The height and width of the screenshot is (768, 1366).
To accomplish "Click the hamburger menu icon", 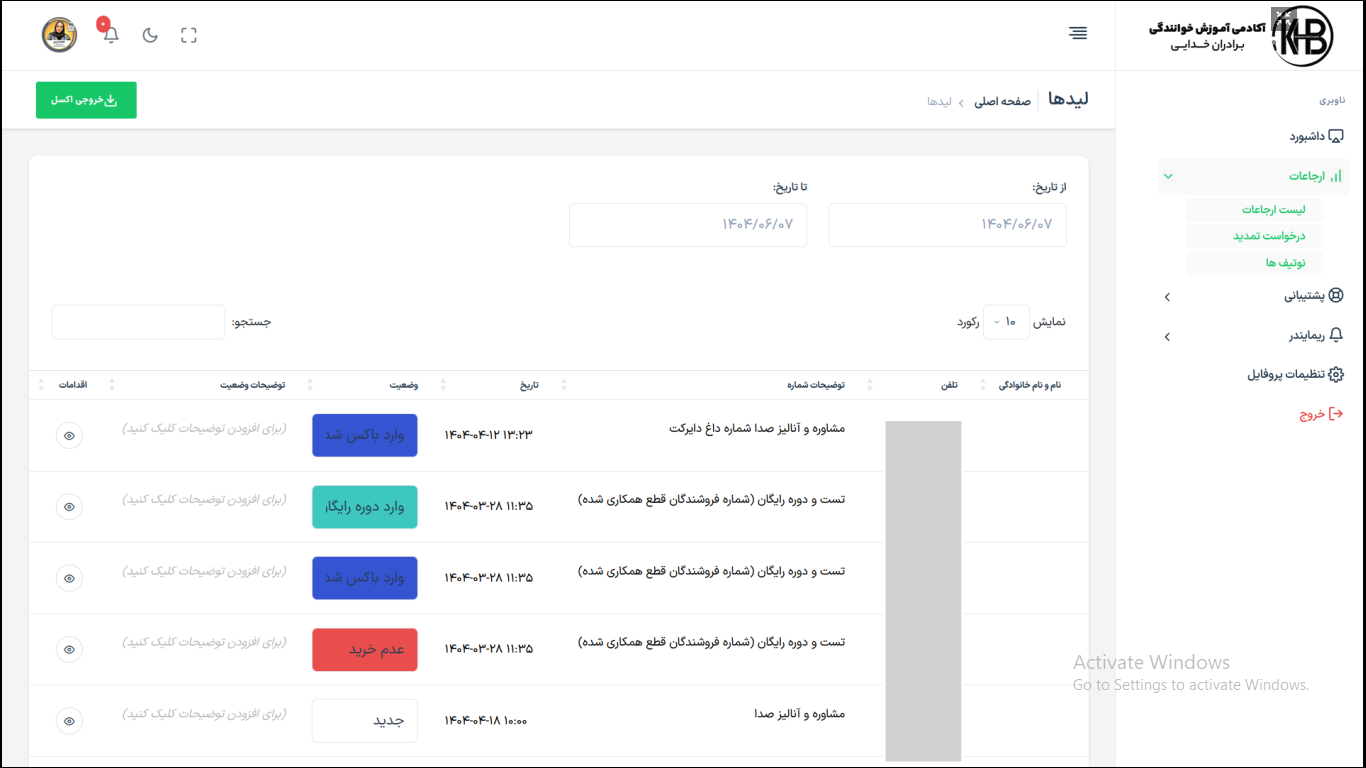I will [x=1077, y=34].
